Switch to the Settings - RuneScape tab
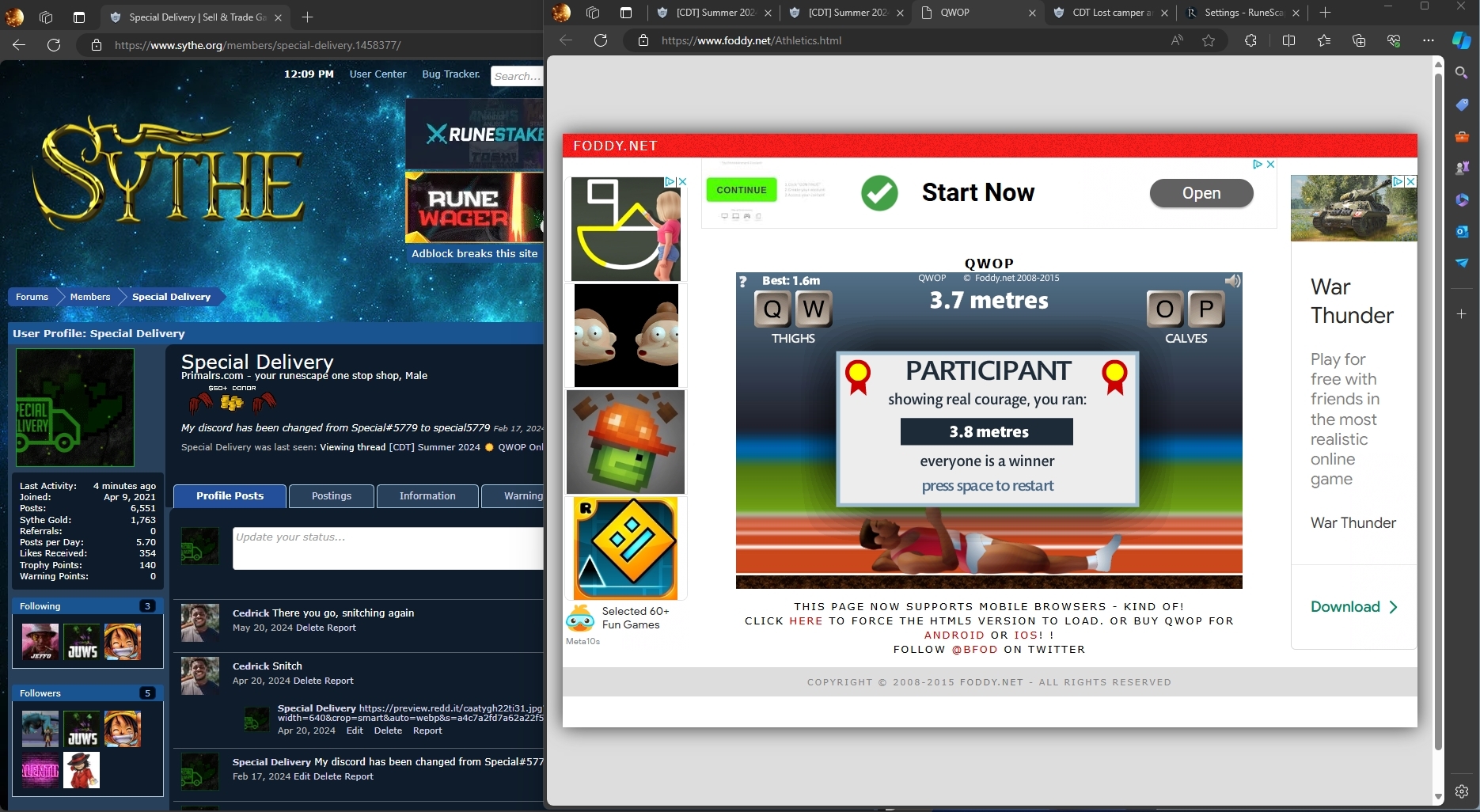This screenshot has width=1480, height=812. pos(1243,13)
